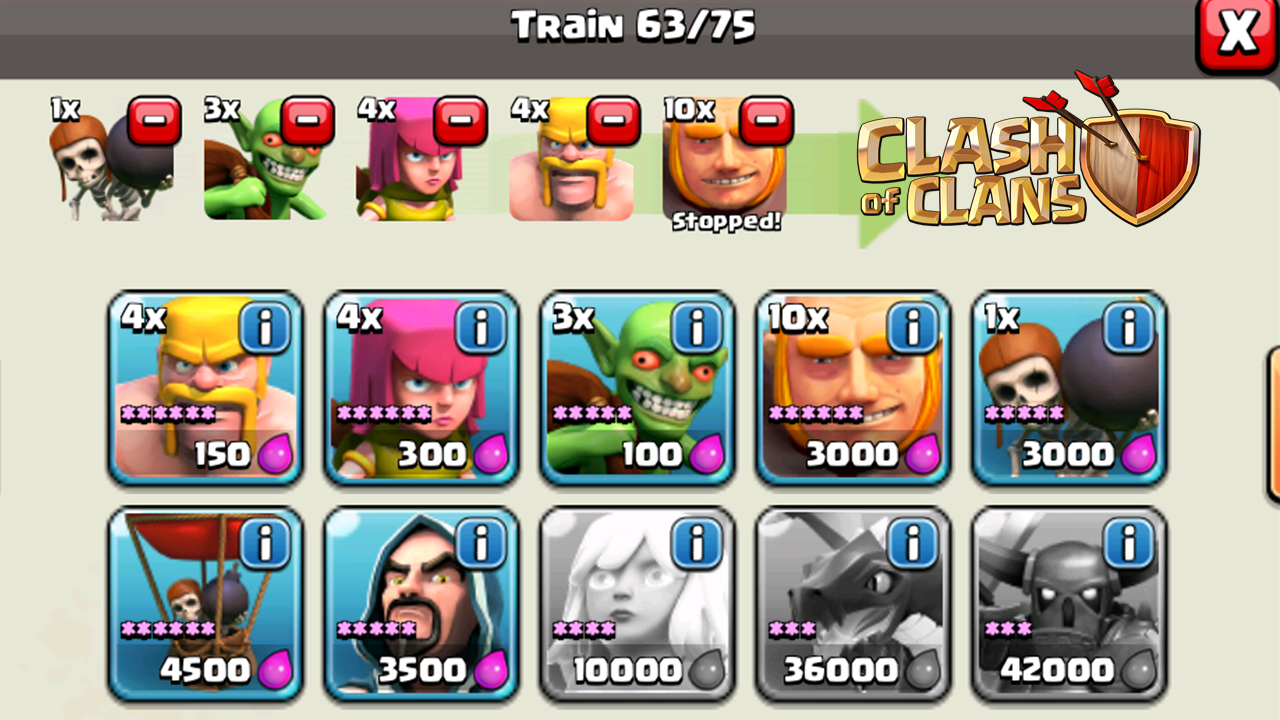Show info for the Dragon troop

tap(914, 543)
